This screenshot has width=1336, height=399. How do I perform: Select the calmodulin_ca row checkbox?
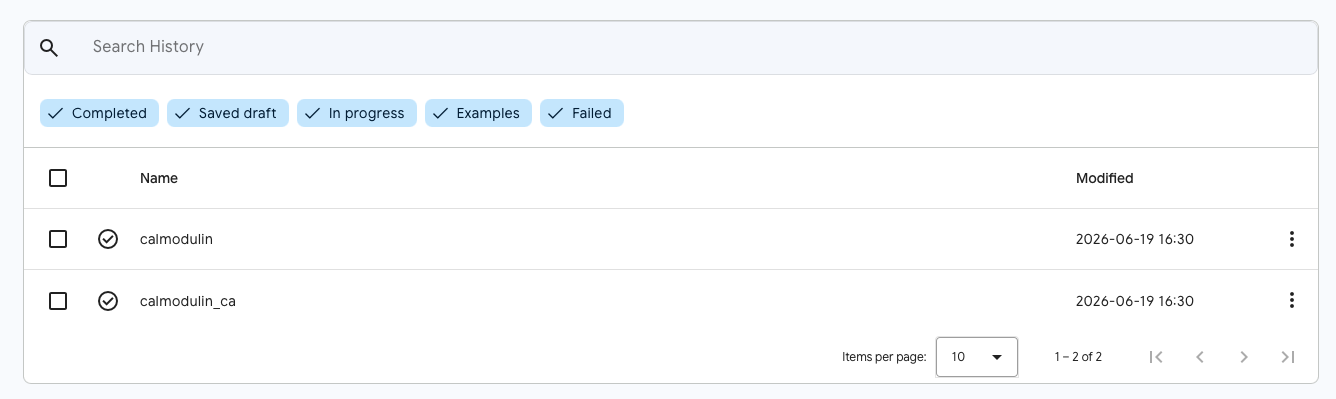(58, 300)
